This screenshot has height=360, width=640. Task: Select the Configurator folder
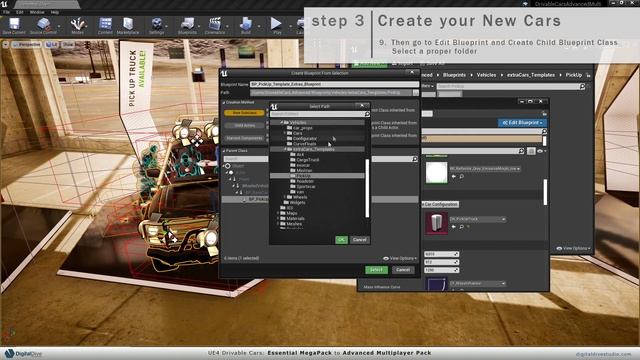click(x=304, y=138)
